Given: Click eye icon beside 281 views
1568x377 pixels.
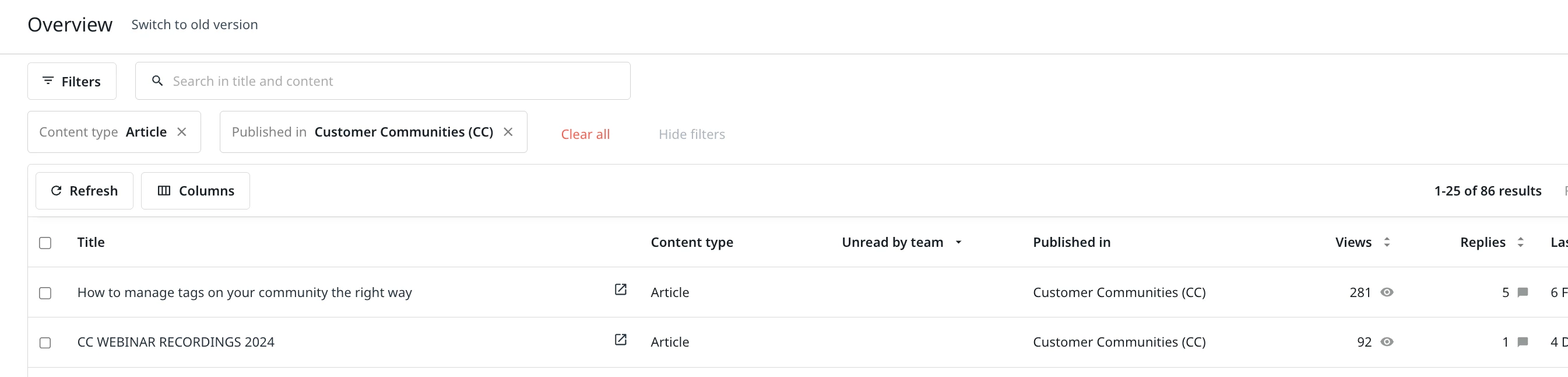Looking at the screenshot, I should click(1387, 292).
